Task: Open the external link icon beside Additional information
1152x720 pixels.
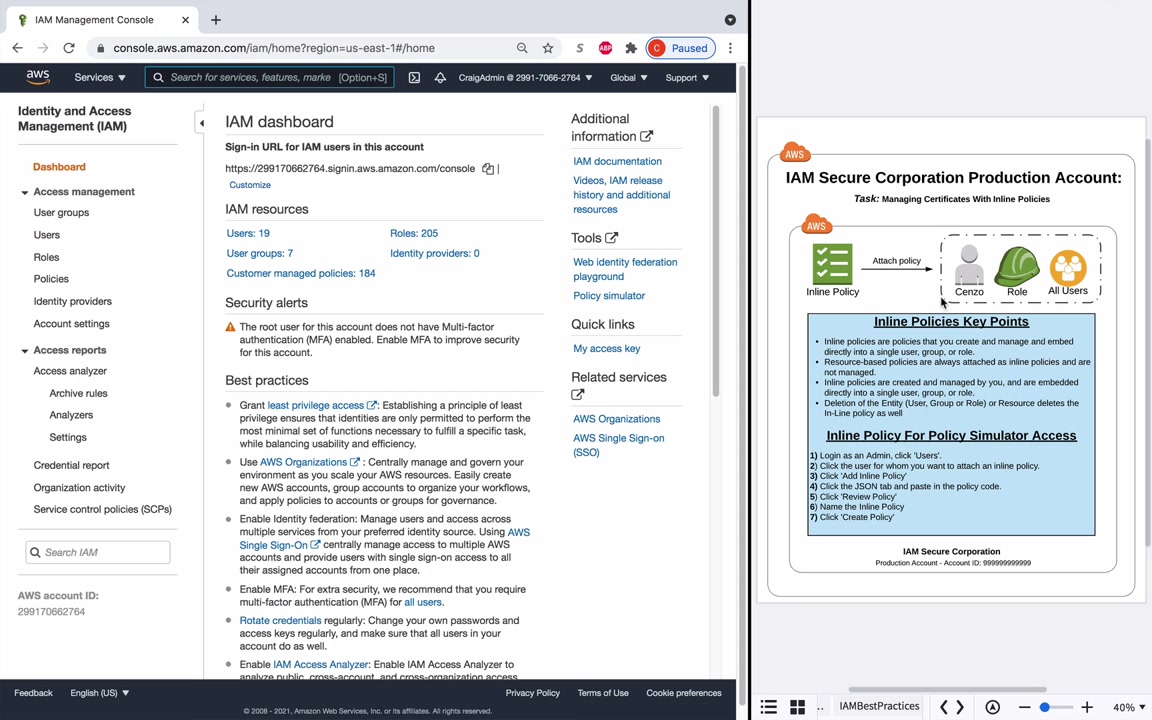Action: (646, 136)
